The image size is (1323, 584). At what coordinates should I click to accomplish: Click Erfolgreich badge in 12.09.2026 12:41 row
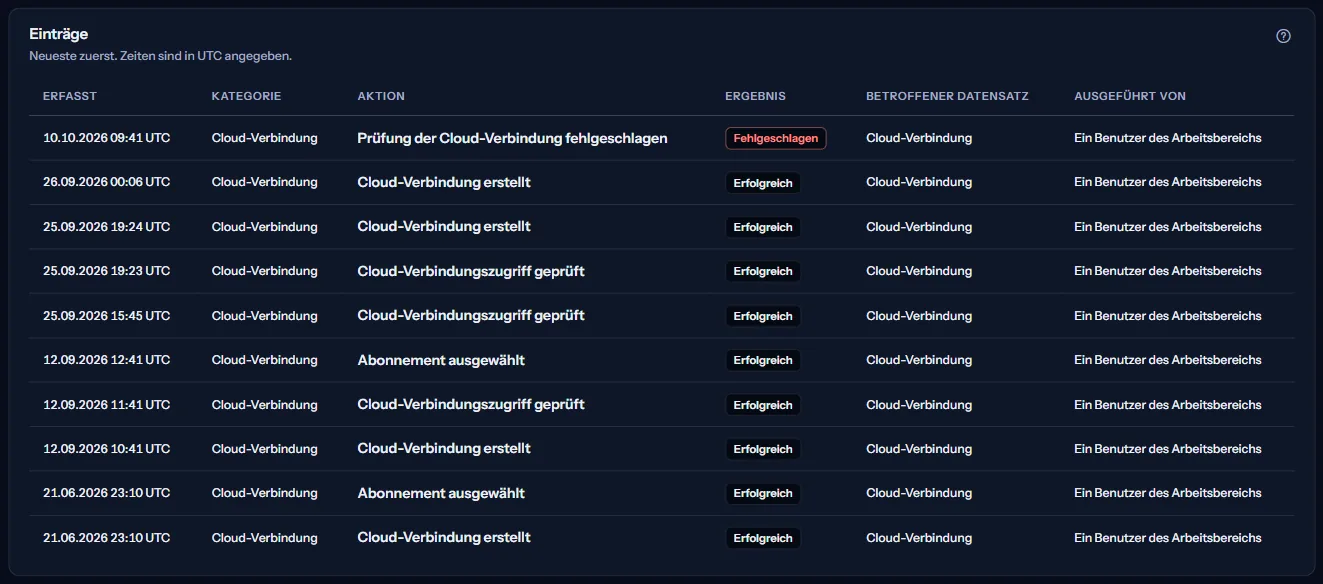[x=763, y=360]
